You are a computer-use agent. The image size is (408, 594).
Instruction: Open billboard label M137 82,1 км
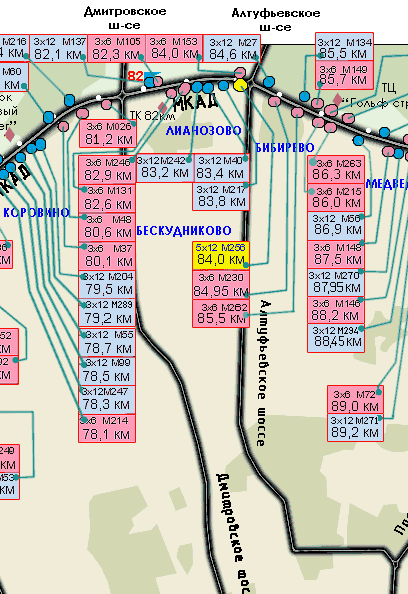click(x=59, y=48)
